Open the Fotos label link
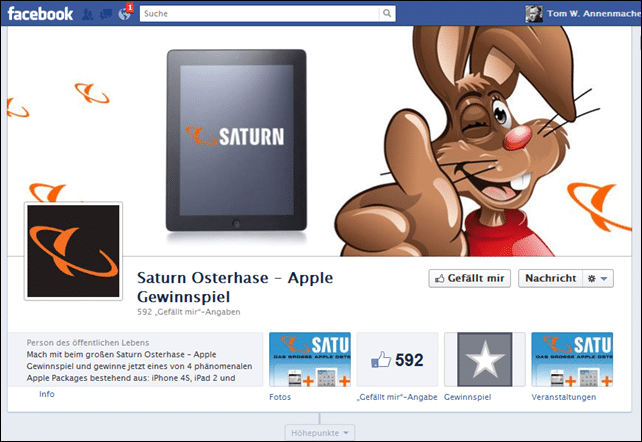Viewport: 642px width, 442px height. click(280, 397)
